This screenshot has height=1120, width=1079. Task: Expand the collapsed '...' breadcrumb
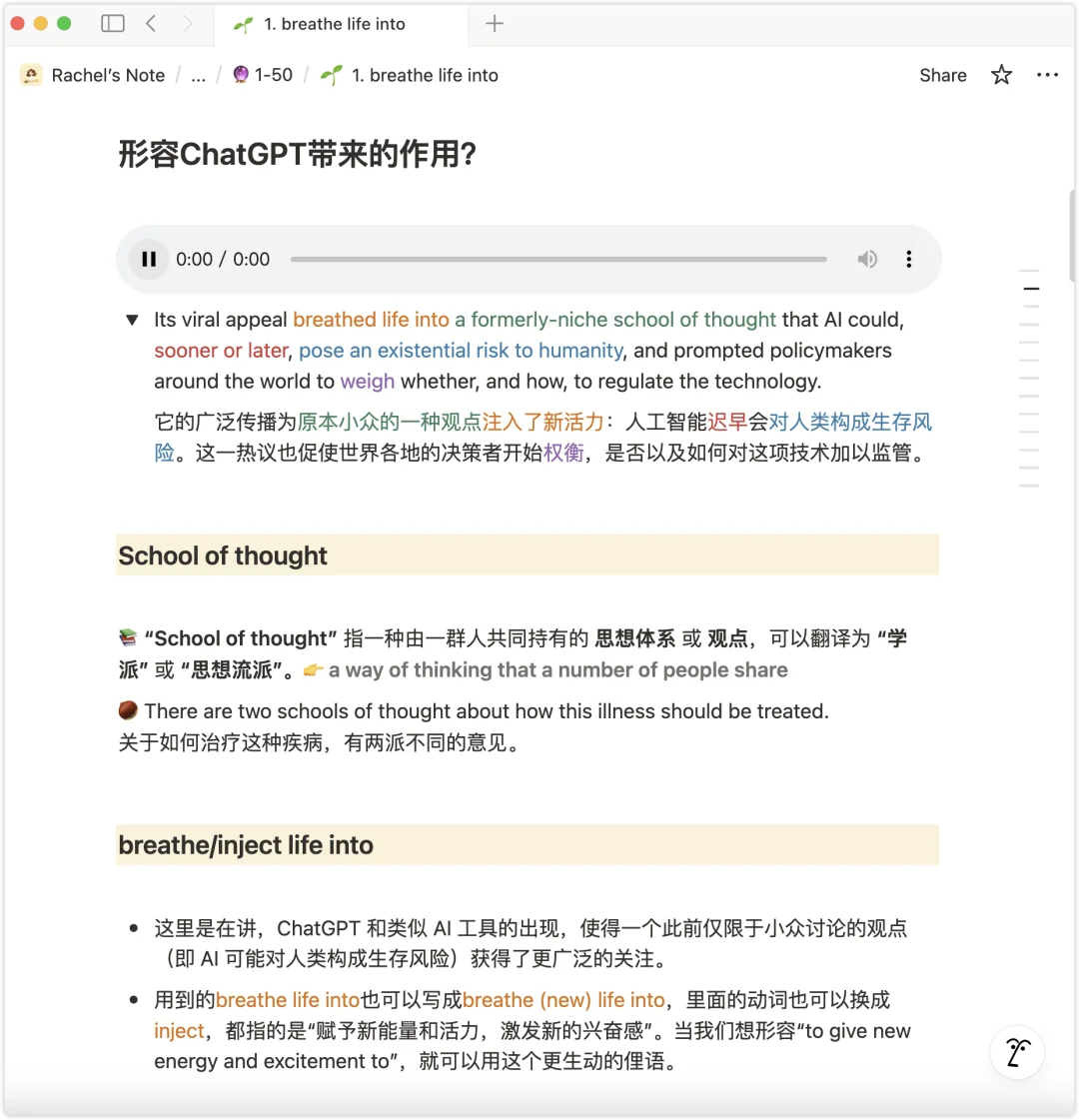click(199, 75)
